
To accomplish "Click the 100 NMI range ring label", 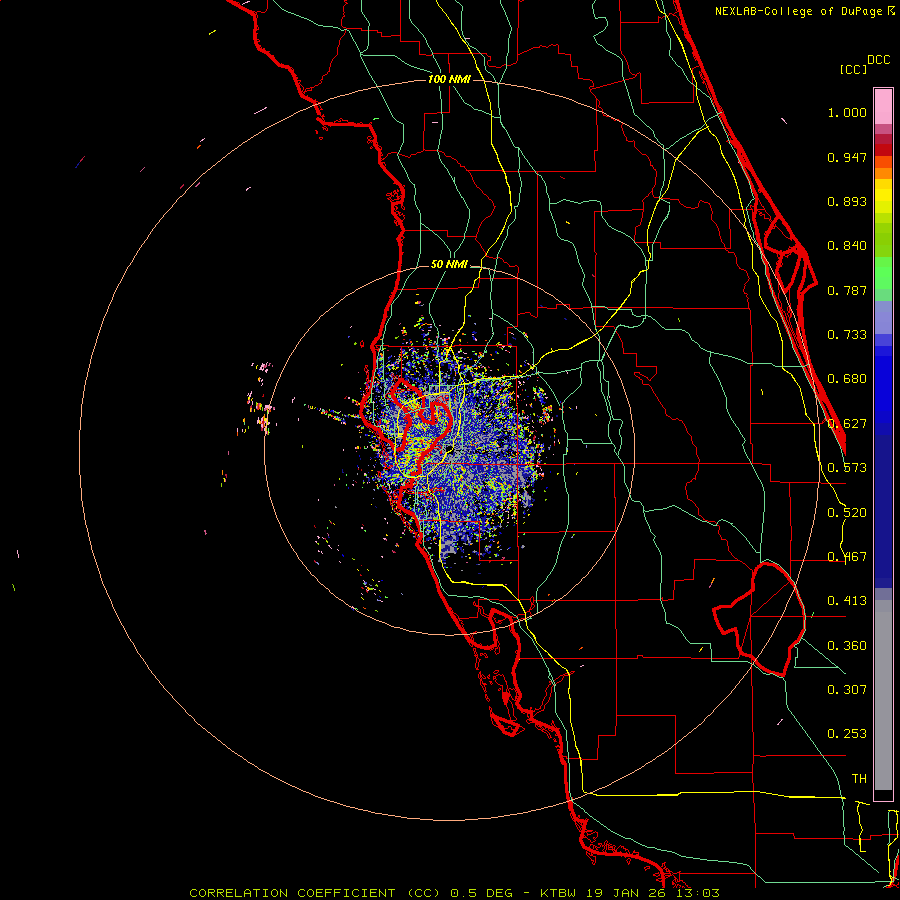I will (449, 79).
